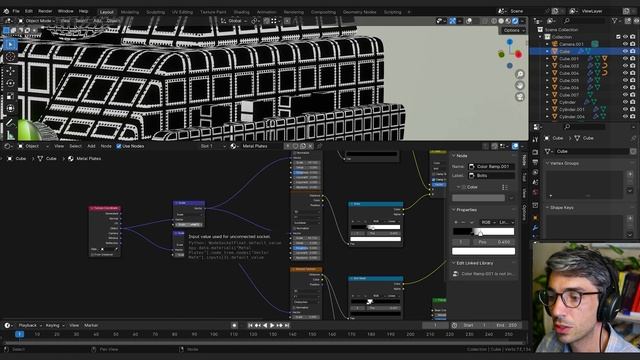Select the Select Box tool in viewport toolbar
Screen dimensions: 640x360
coord(11,44)
